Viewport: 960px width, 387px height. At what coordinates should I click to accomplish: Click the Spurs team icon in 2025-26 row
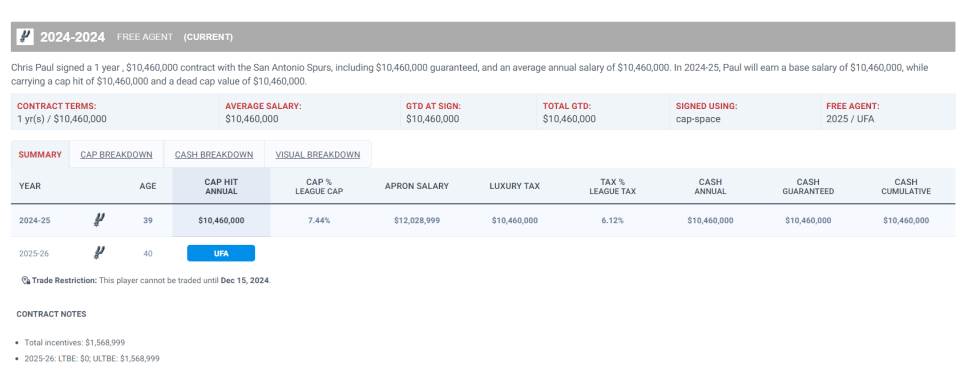[x=99, y=252]
